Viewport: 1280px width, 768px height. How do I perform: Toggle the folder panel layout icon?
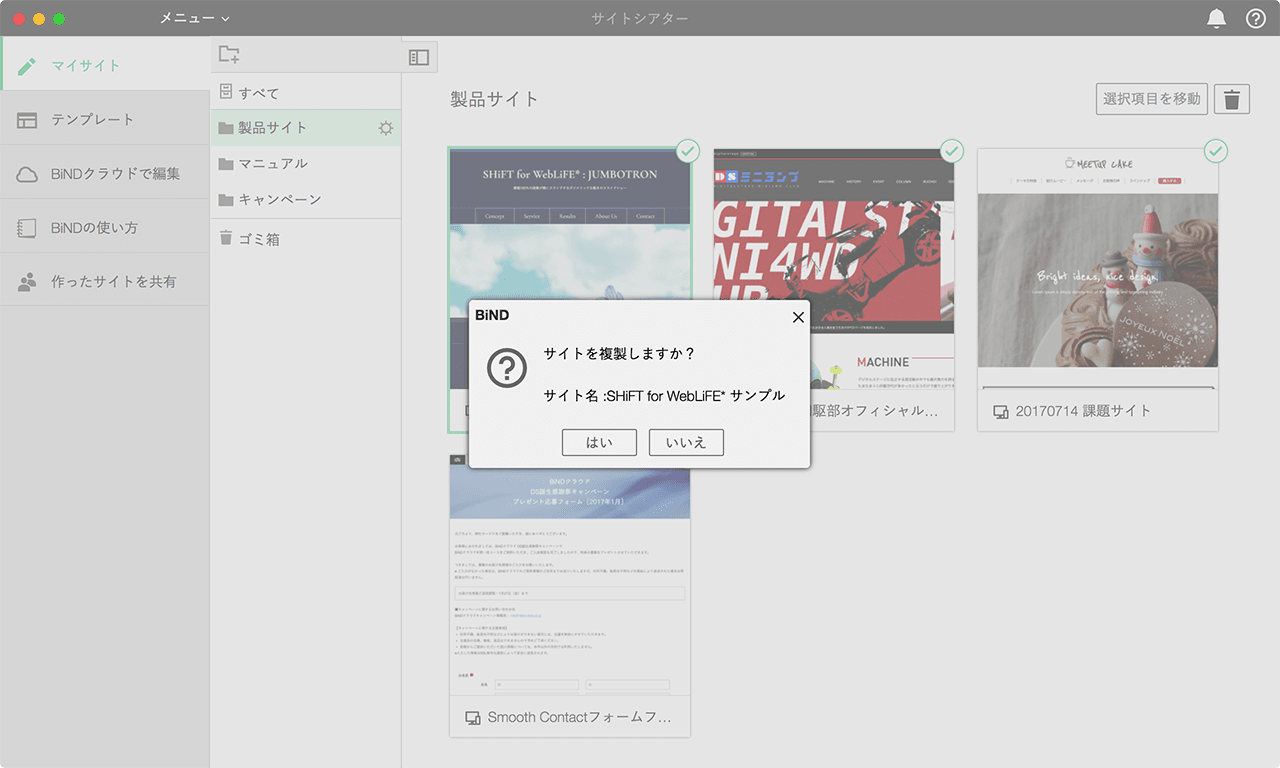pos(419,57)
